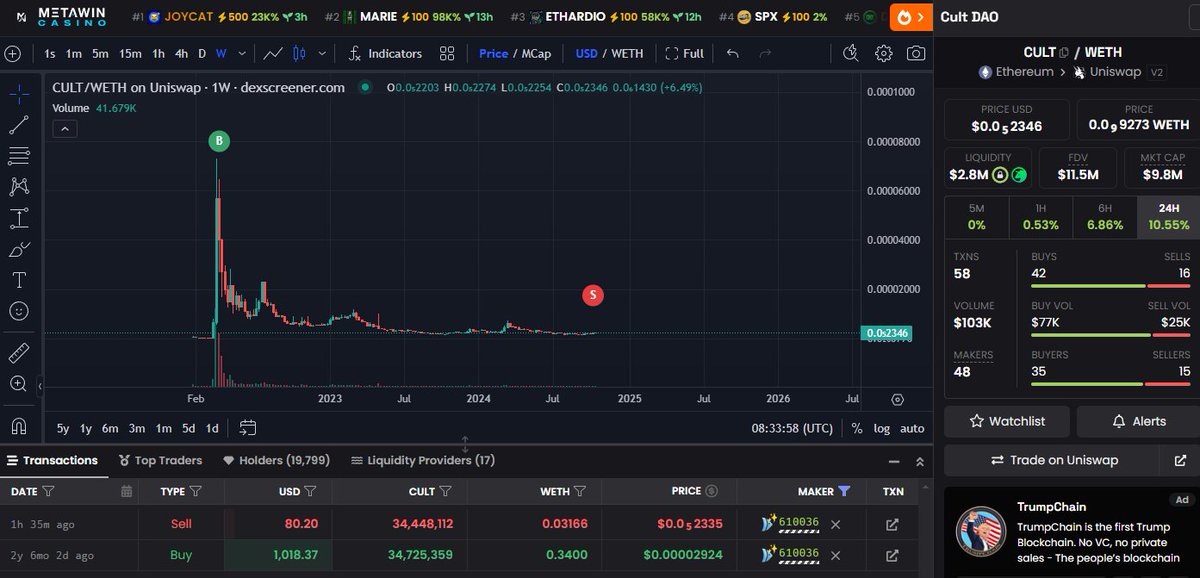The image size is (1200, 578).
Task: Select the 15m timeframe
Action: (x=130, y=53)
